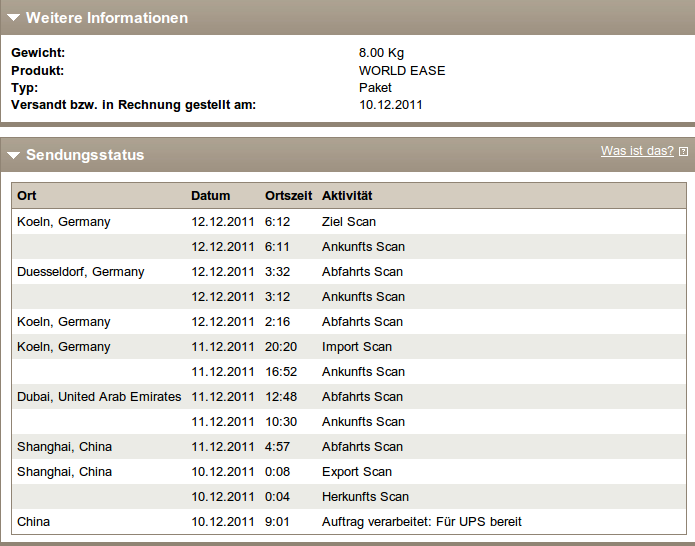
Task: Click the Duesseldorf, Germany location cell
Action: 81,272
